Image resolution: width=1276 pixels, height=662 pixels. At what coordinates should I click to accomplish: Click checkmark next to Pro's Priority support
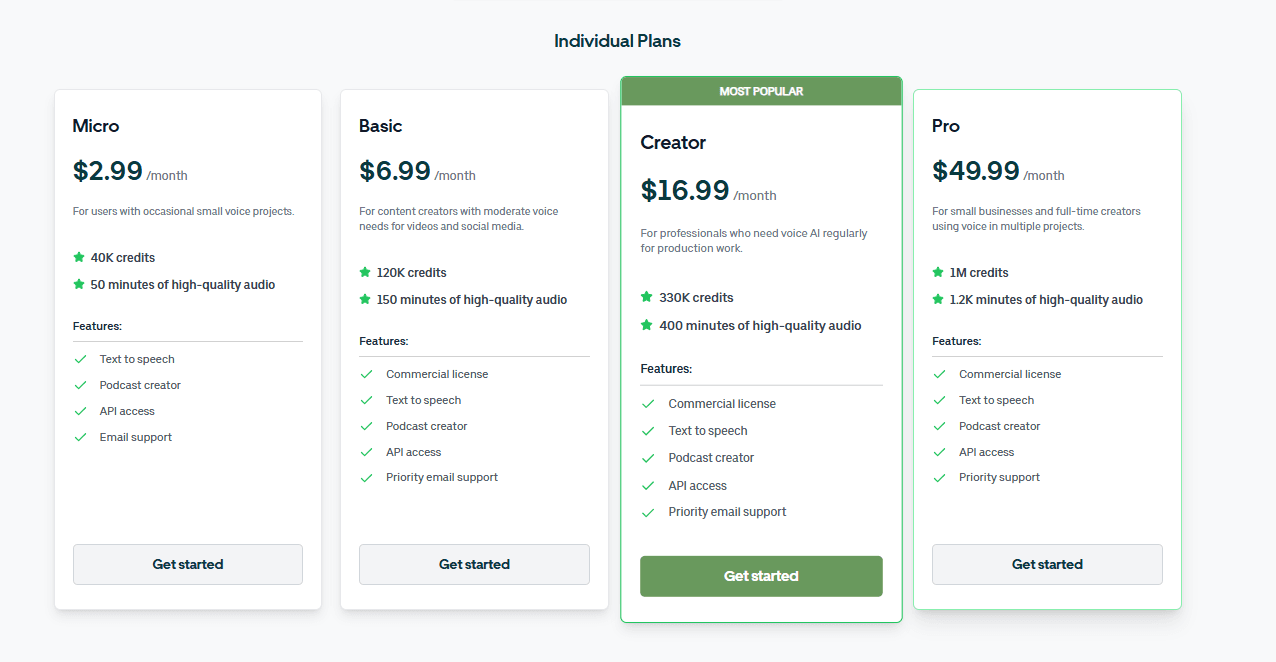(939, 478)
